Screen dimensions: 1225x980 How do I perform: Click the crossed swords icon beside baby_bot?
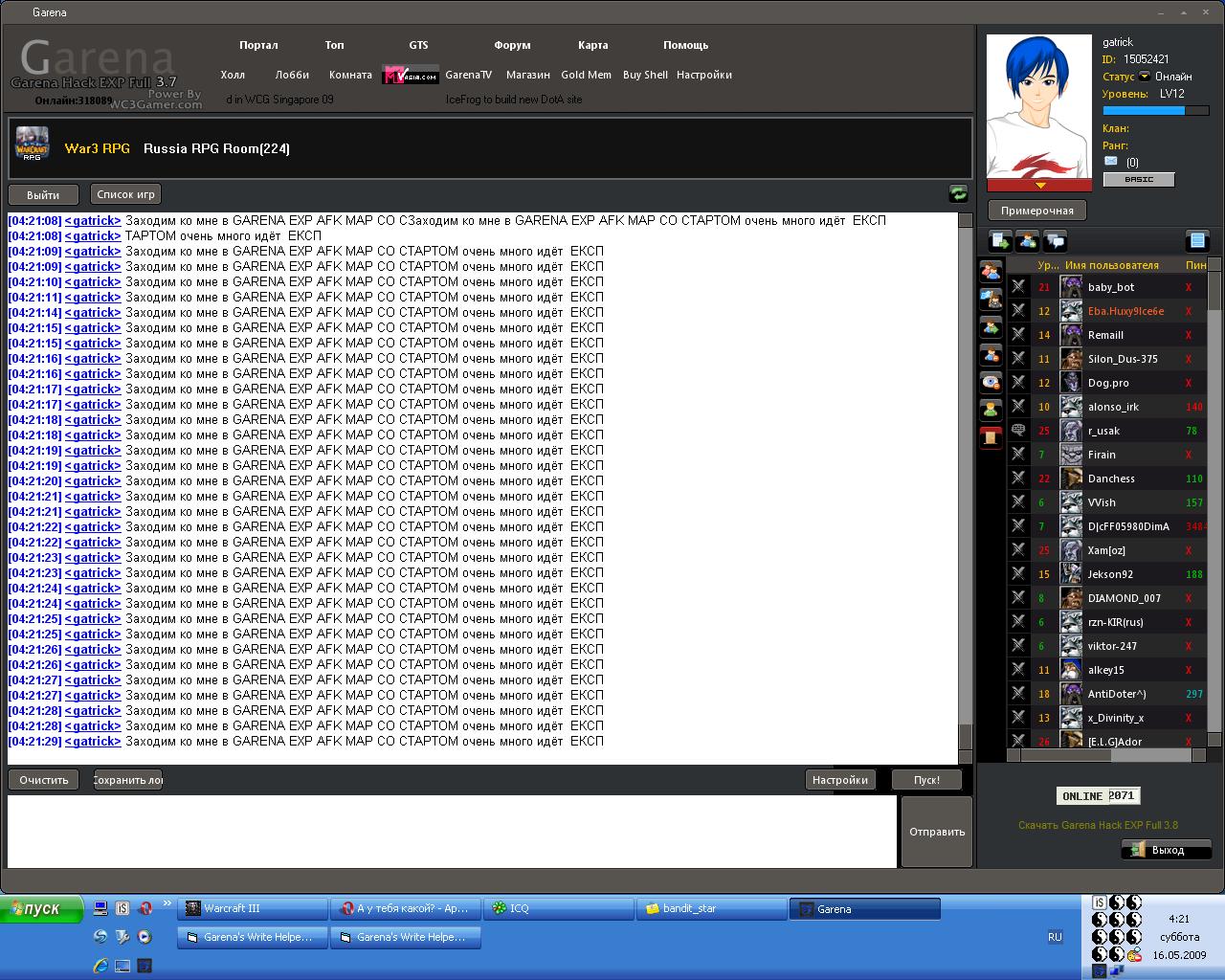1018,286
